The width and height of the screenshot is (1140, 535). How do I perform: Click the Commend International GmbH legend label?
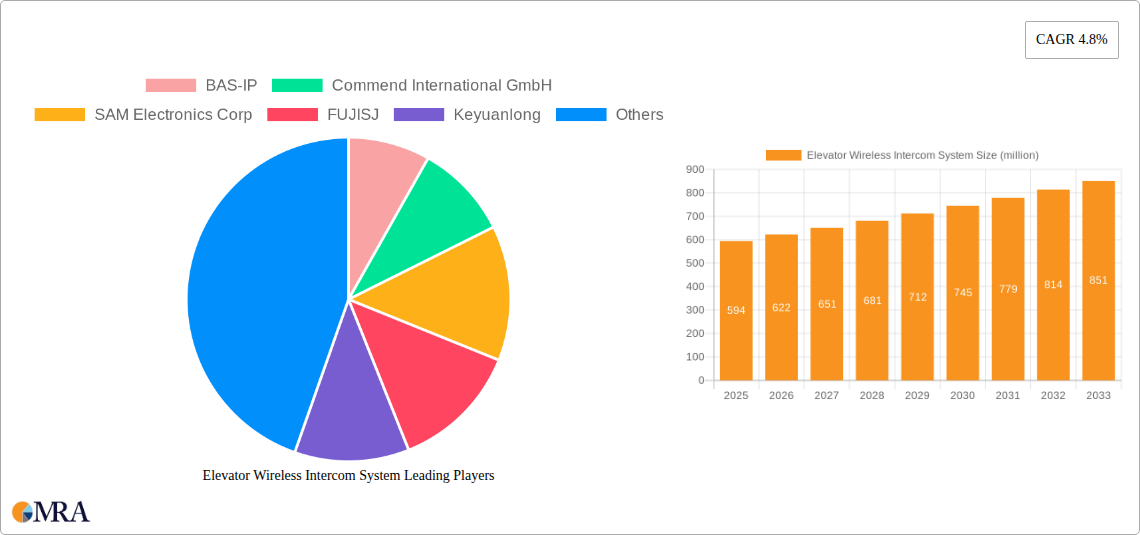[x=442, y=85]
